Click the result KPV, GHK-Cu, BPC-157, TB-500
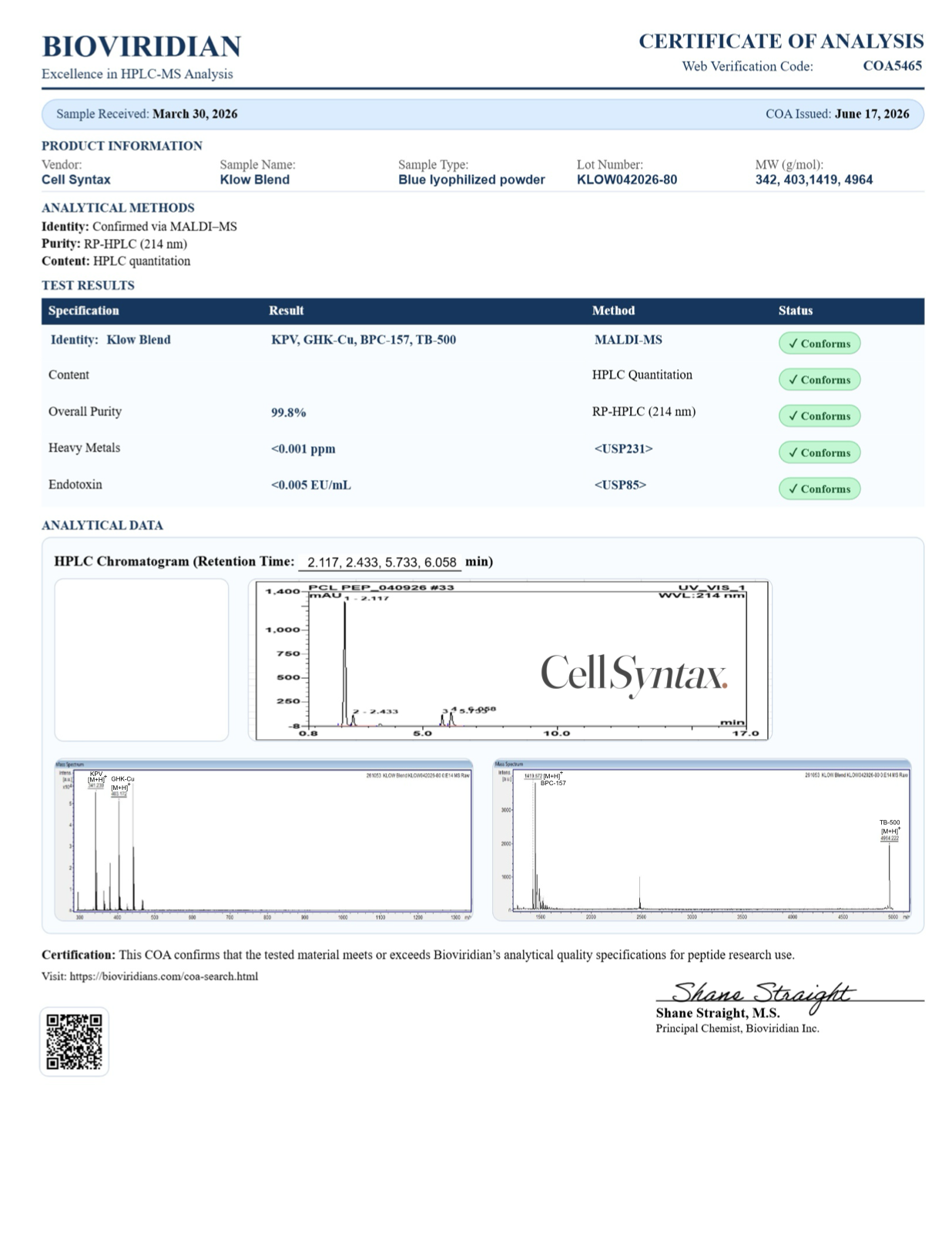The width and height of the screenshot is (952, 1233). pos(364,340)
